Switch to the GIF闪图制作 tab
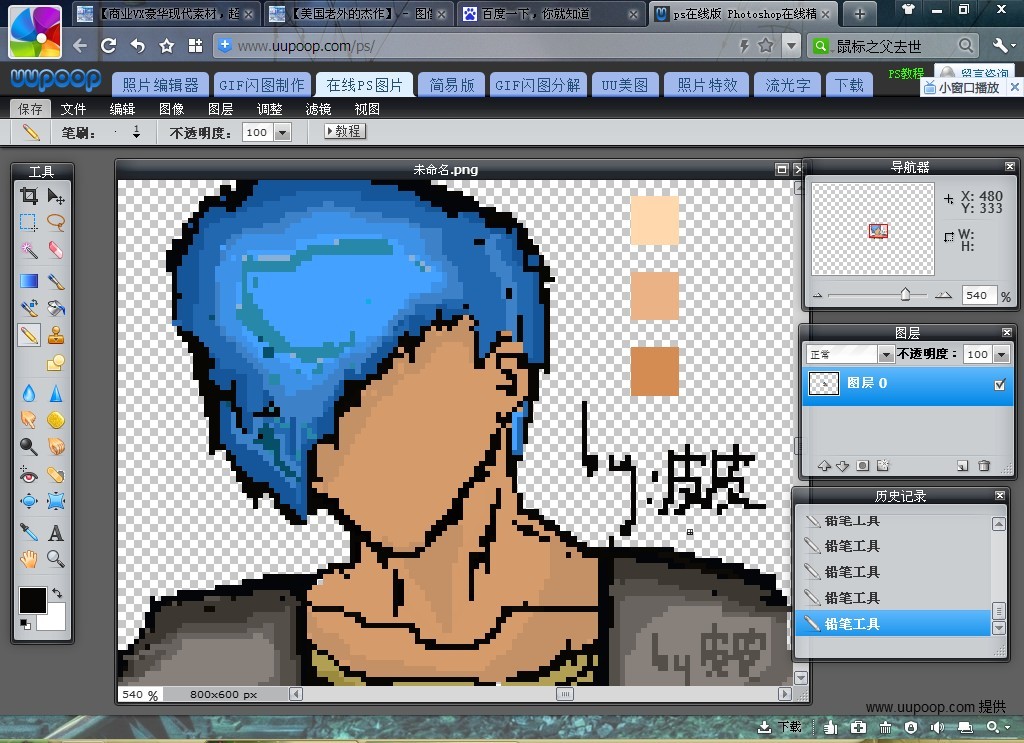 [261, 85]
